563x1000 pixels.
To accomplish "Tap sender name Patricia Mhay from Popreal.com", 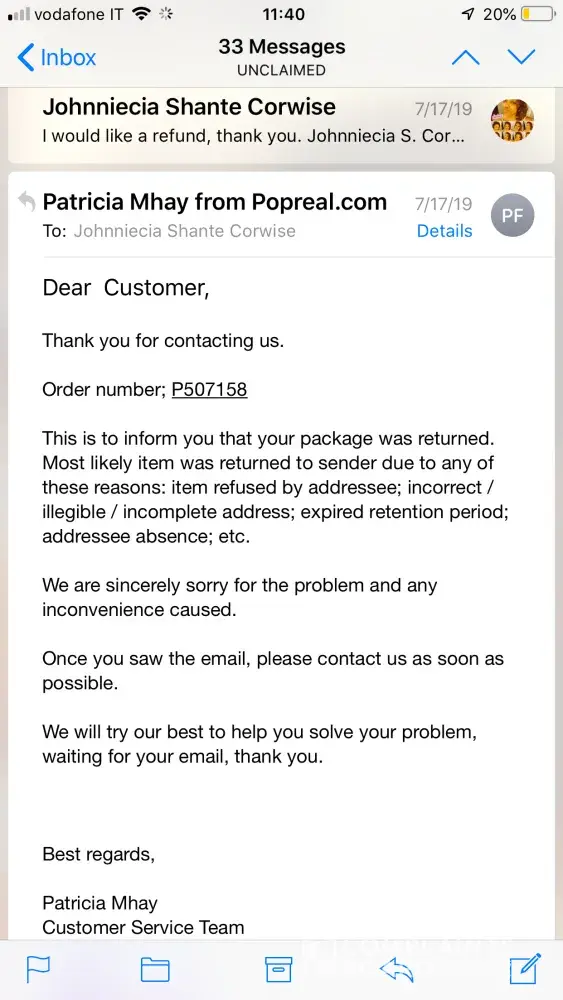I will click(214, 202).
